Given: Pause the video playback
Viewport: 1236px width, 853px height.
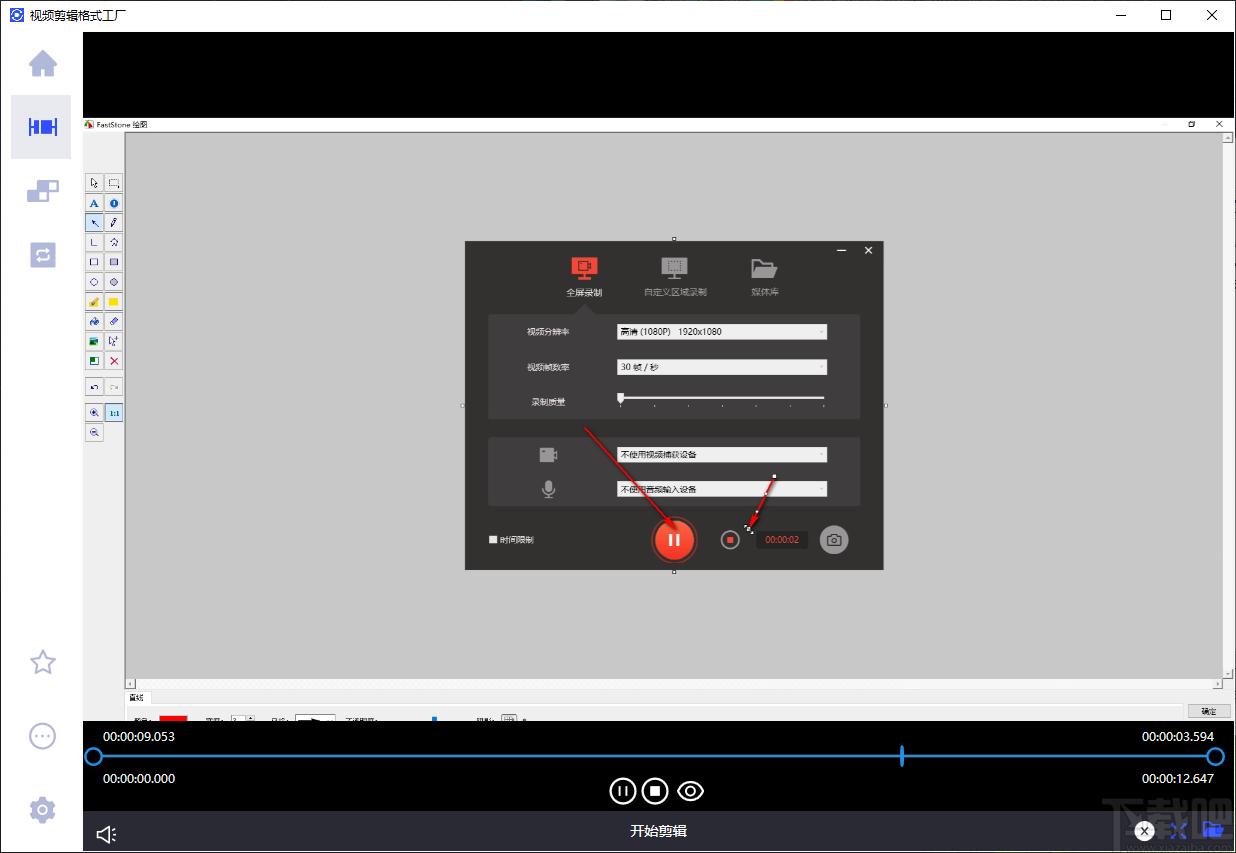Looking at the screenshot, I should [x=622, y=791].
